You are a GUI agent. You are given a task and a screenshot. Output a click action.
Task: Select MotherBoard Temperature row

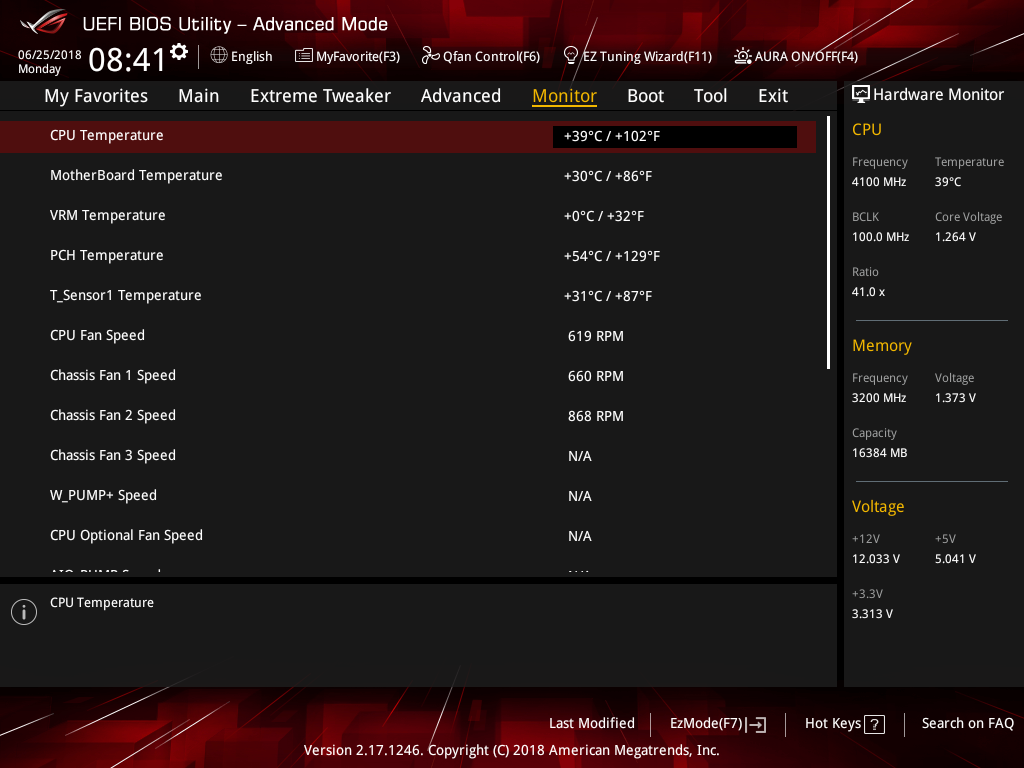(408, 176)
